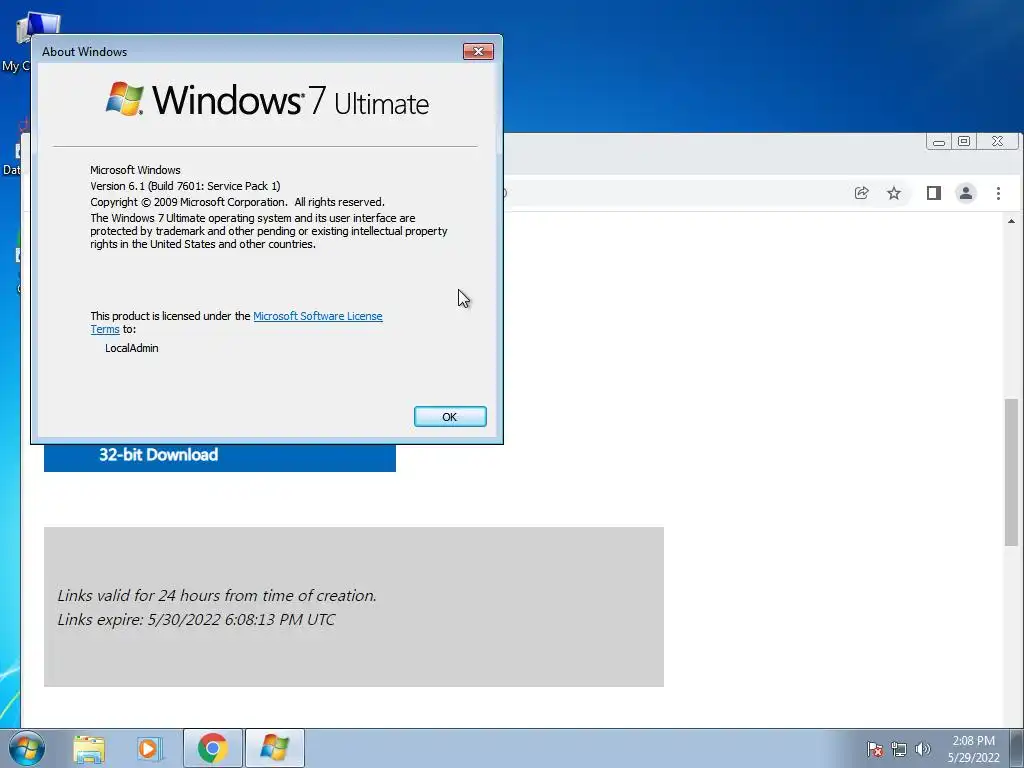Click OK in About Windows dialog
The image size is (1024, 768).
tap(450, 417)
